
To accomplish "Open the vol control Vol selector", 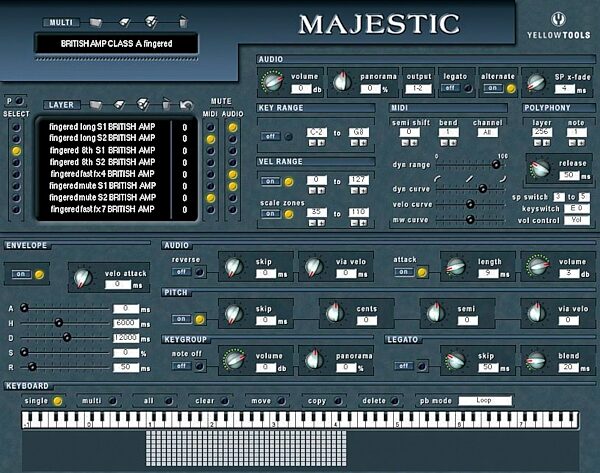I will point(577,220).
